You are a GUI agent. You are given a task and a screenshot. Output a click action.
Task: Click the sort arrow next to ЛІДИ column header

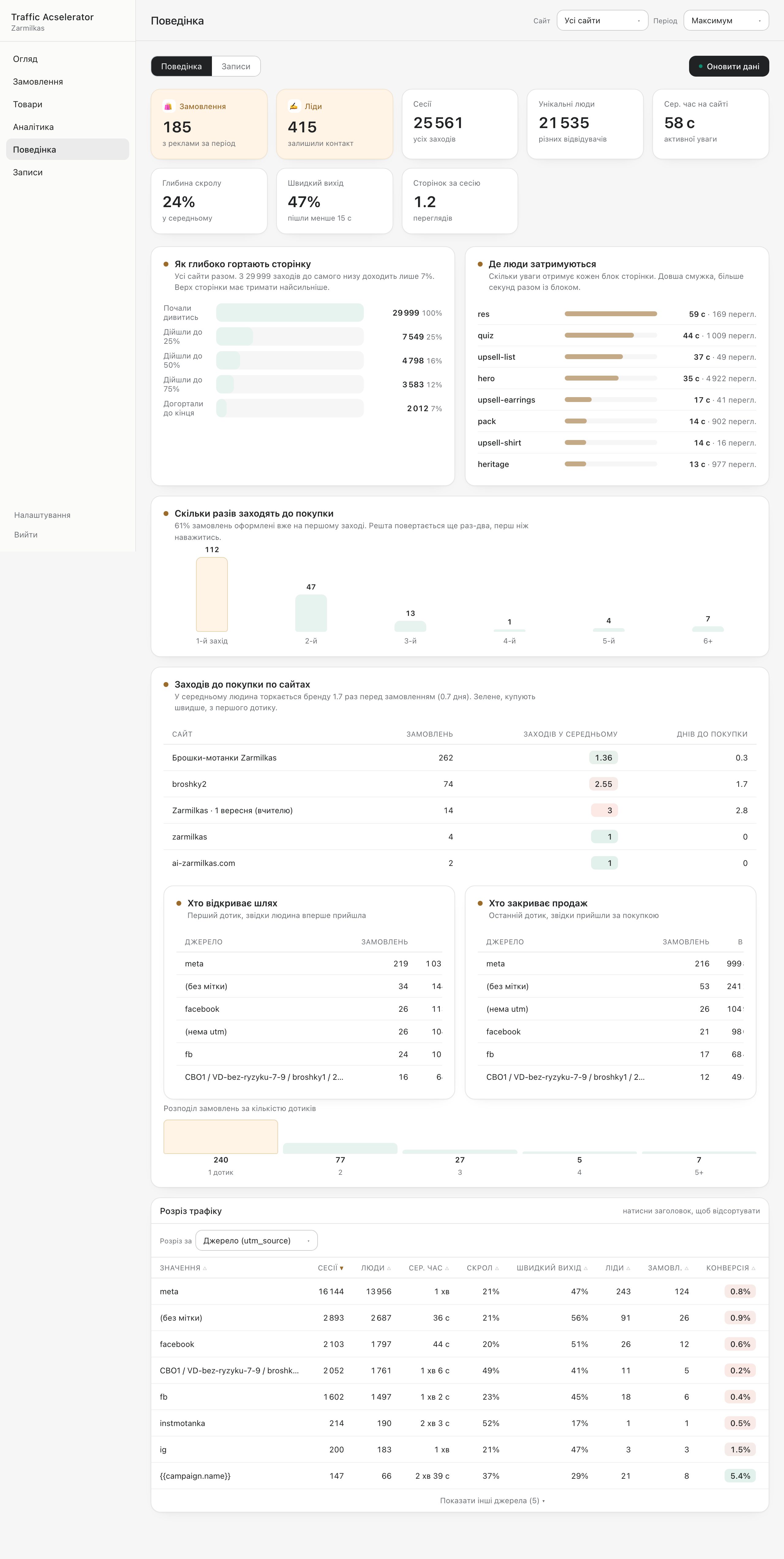coord(628,1269)
